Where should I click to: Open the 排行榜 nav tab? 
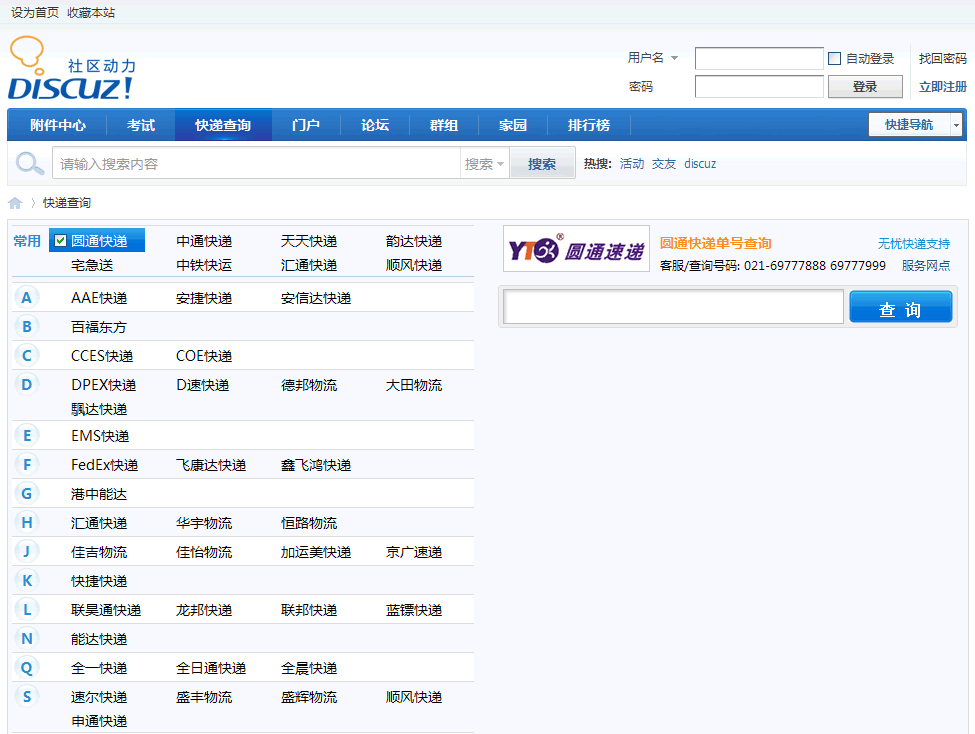coord(589,125)
